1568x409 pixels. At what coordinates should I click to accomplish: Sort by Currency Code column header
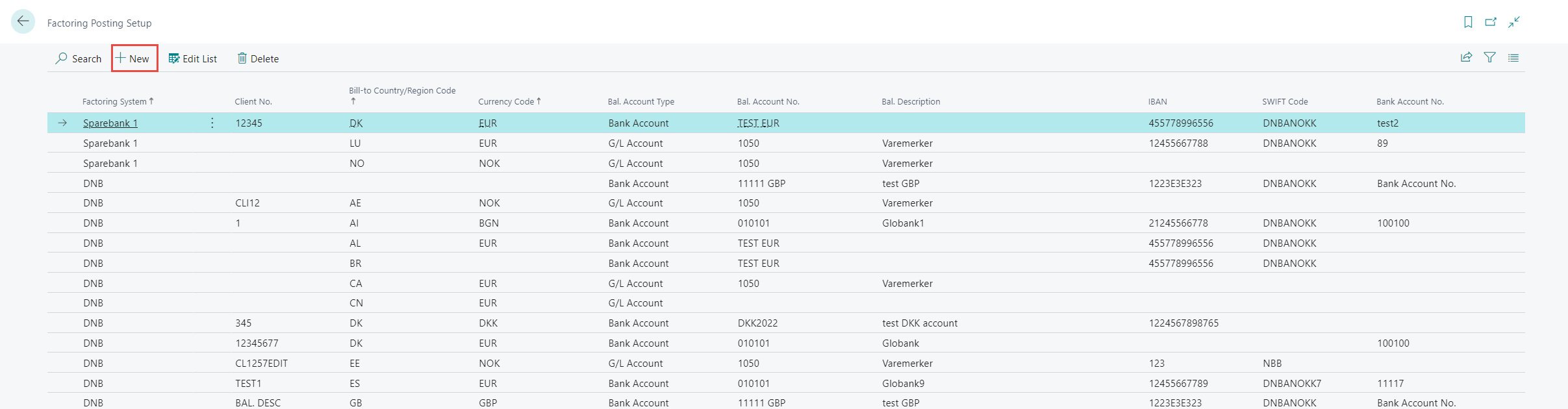(506, 101)
